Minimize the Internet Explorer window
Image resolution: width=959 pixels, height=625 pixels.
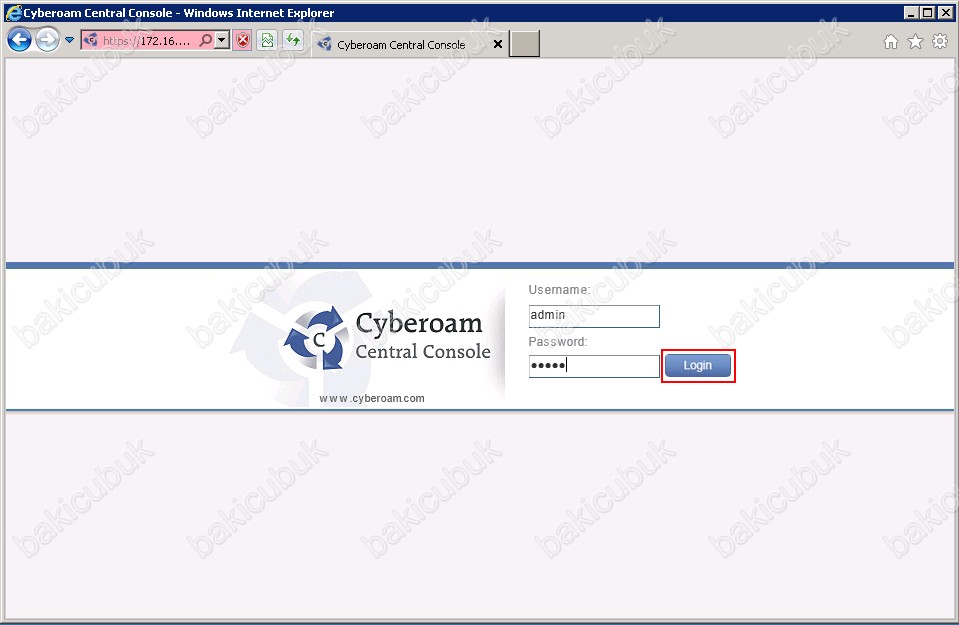(911, 12)
